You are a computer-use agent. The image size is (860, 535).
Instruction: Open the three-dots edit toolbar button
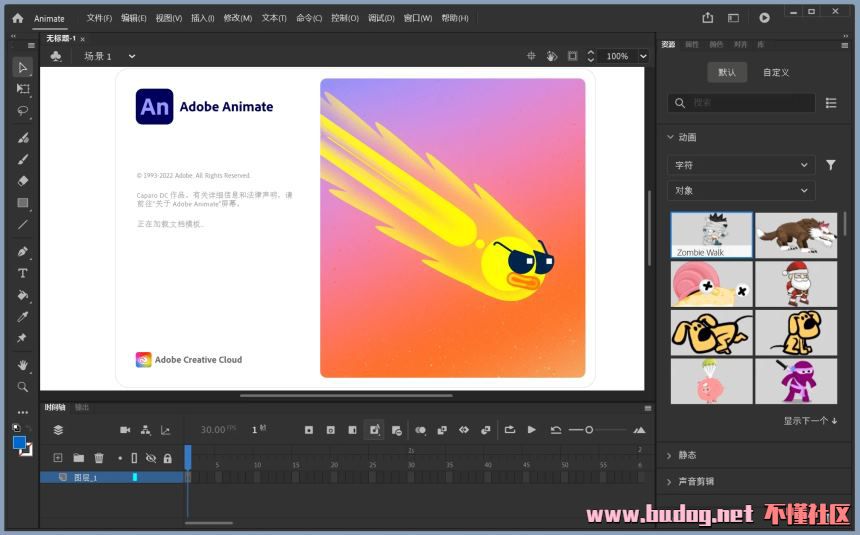click(x=22, y=412)
